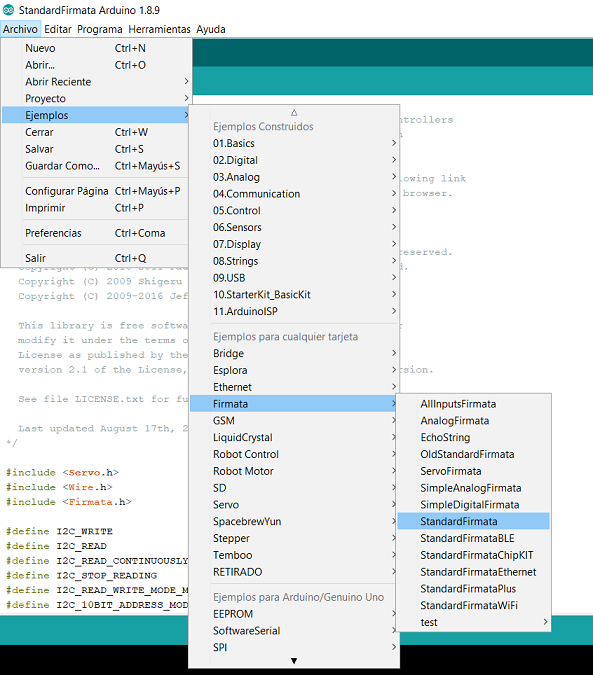The width and height of the screenshot is (593, 675).
Task: Choose Cerrar menu entry
Action: pos(96,132)
